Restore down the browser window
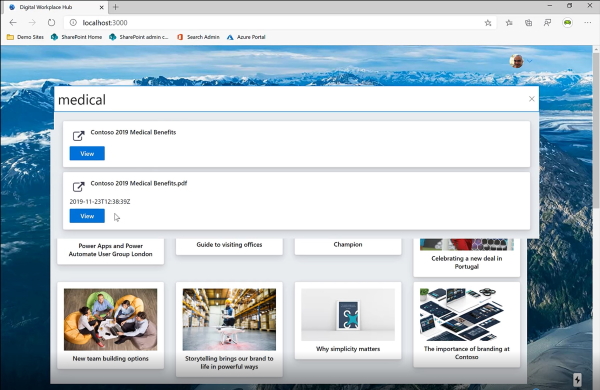The image size is (600, 390). 570,6
